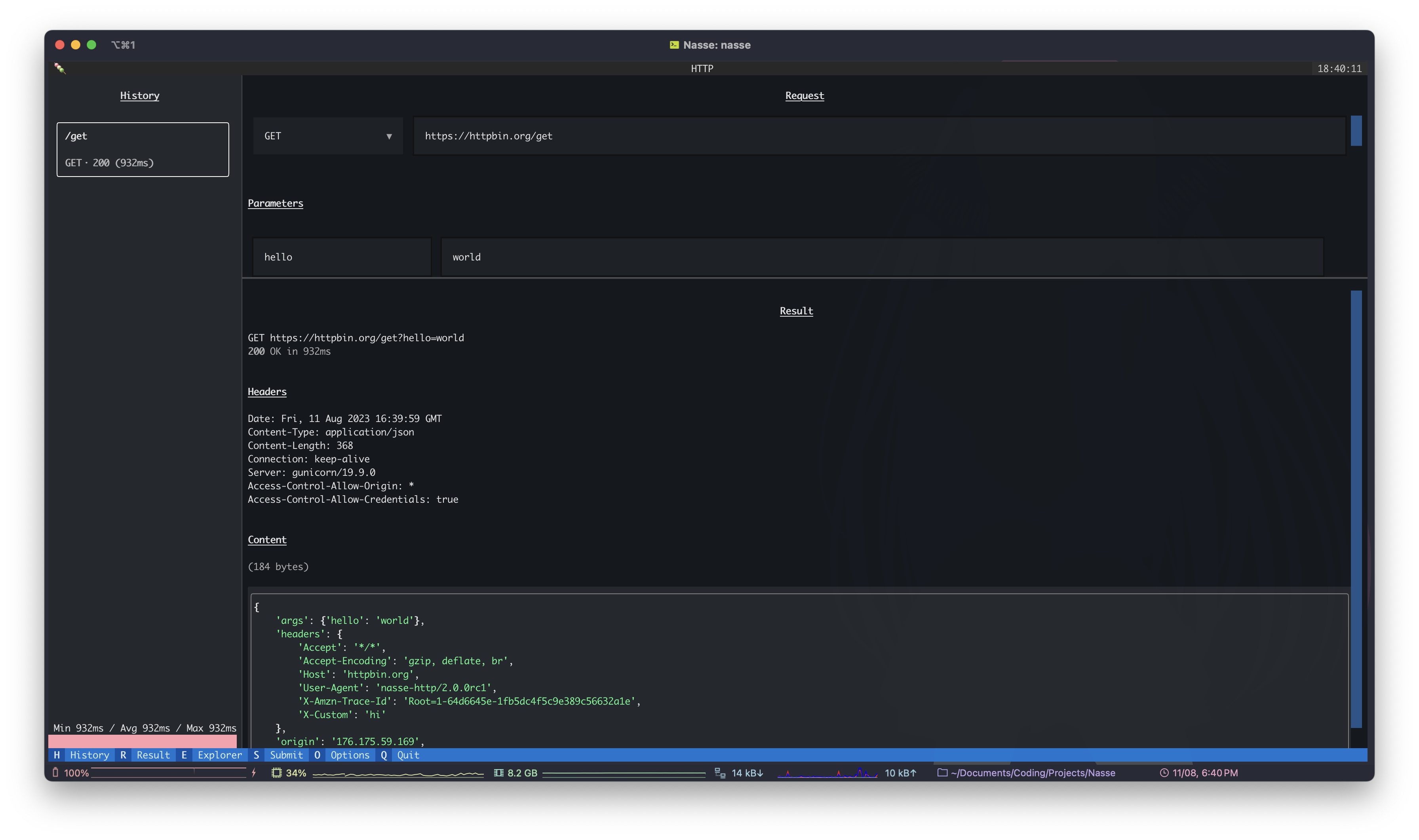Switch to History in the footer bar

(89, 755)
